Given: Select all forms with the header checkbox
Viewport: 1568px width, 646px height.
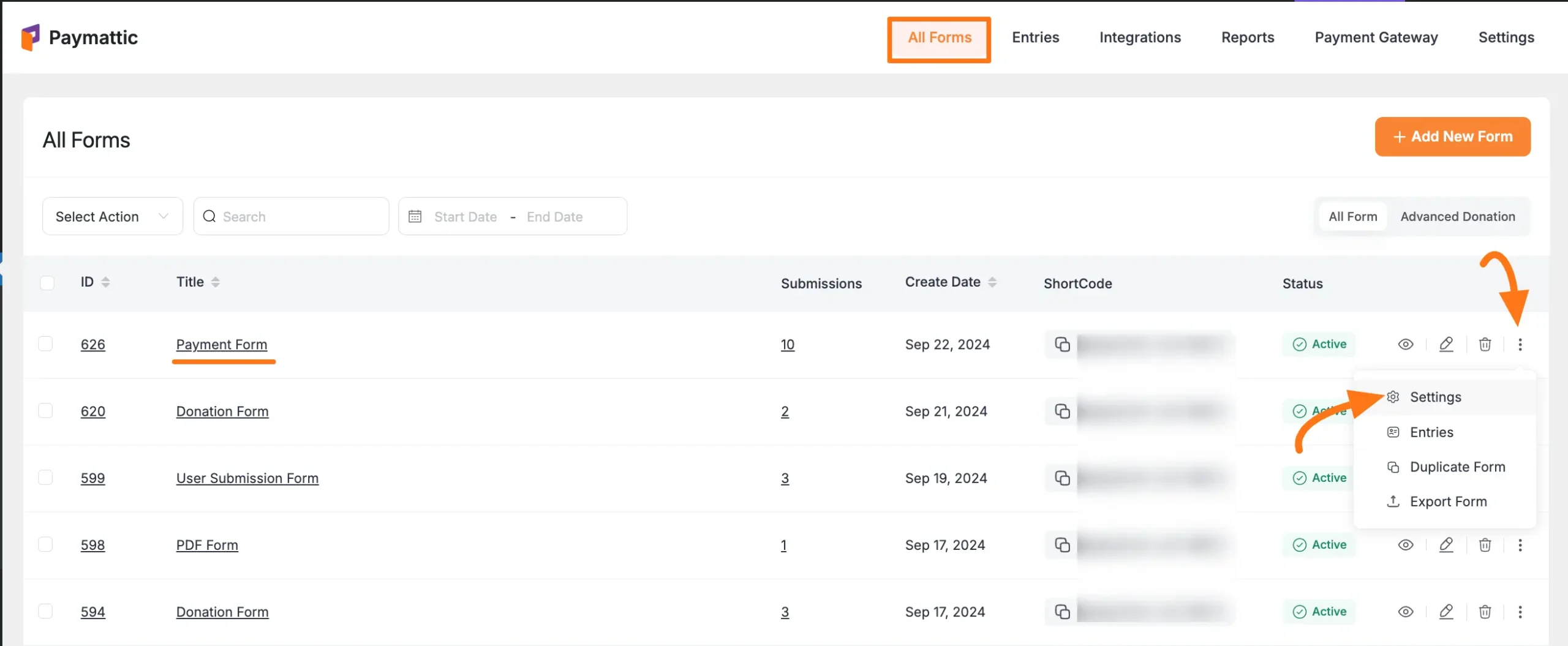Looking at the screenshot, I should [48, 282].
